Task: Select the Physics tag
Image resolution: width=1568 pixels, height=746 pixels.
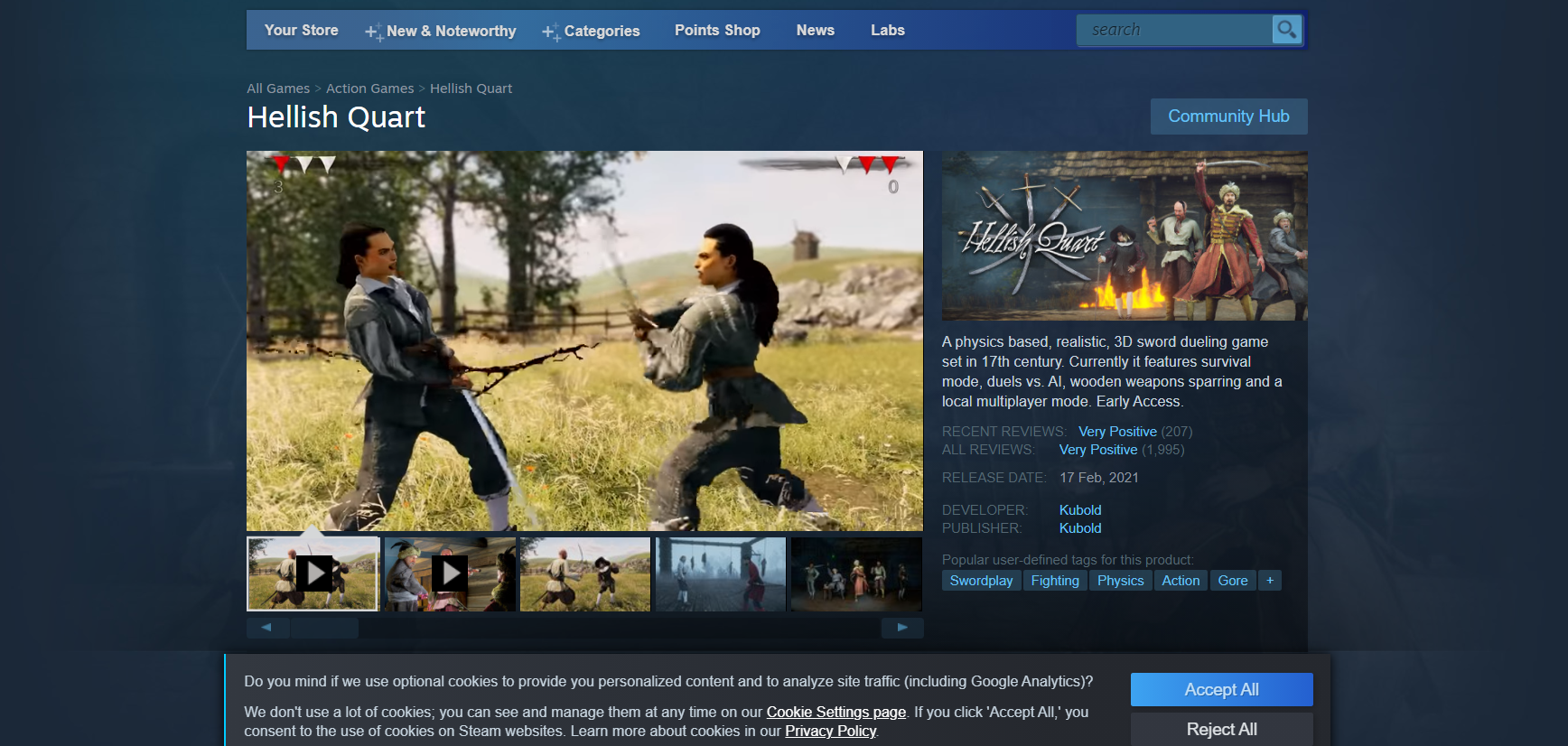Action: pos(1120,581)
